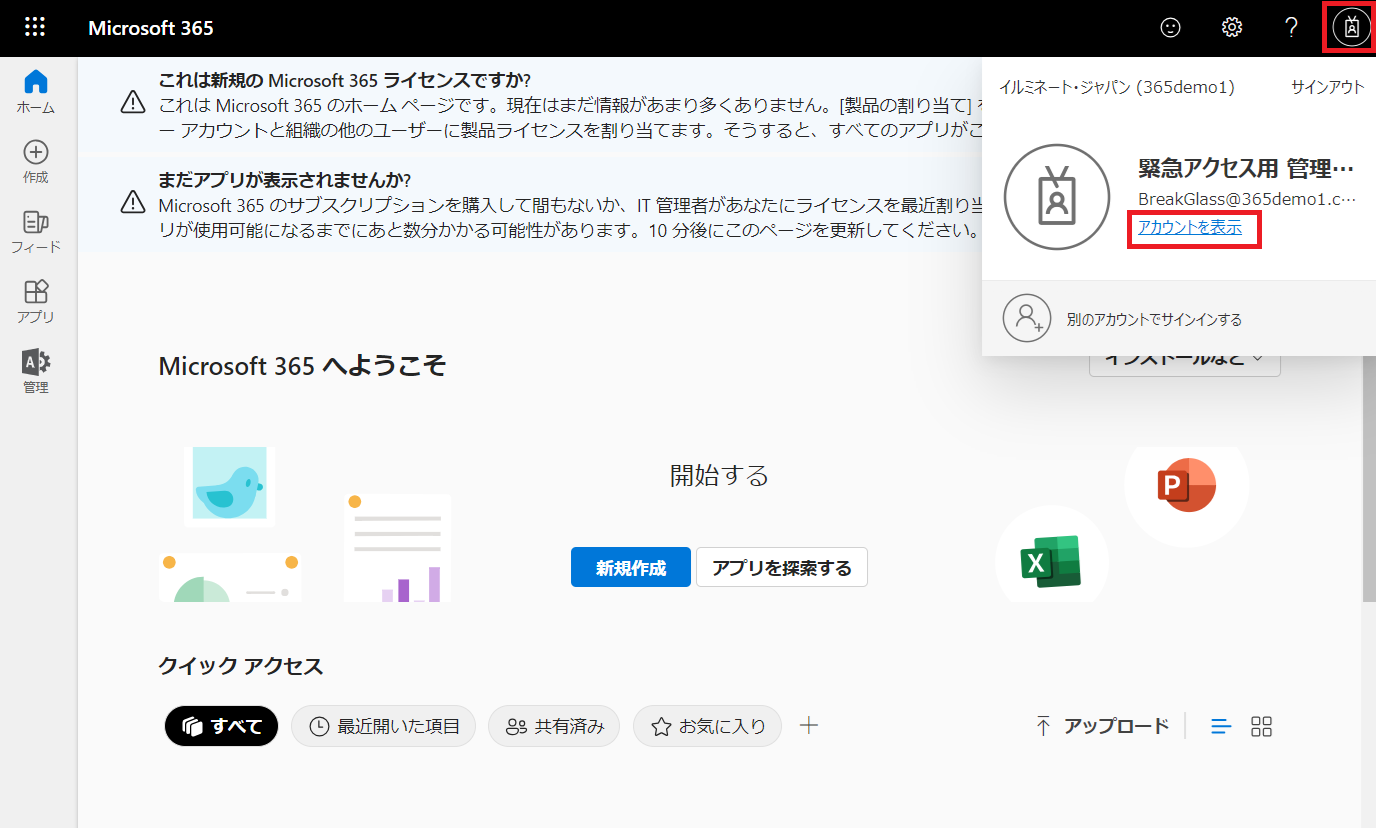The image size is (1376, 828).
Task: Click the アップロード button
Action: [1102, 726]
